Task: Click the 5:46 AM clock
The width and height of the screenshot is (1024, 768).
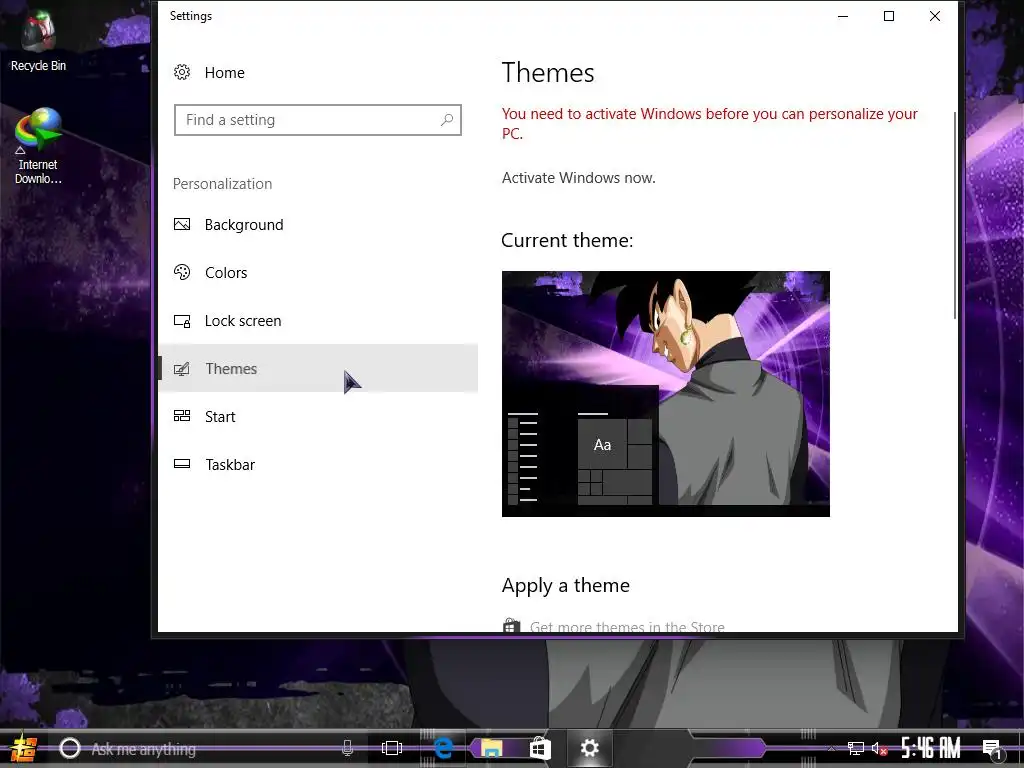Action: (931, 748)
